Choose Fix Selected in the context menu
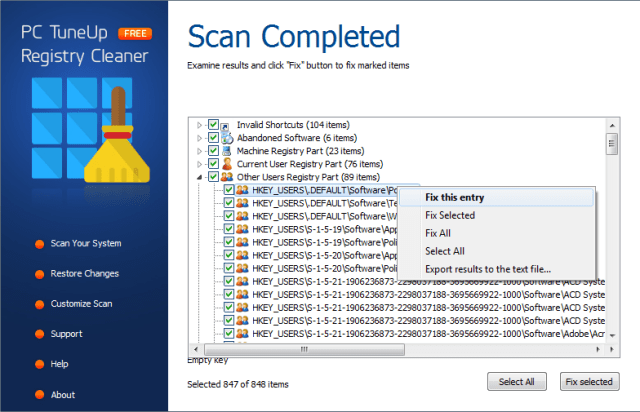The width and height of the screenshot is (640, 412). (496, 216)
